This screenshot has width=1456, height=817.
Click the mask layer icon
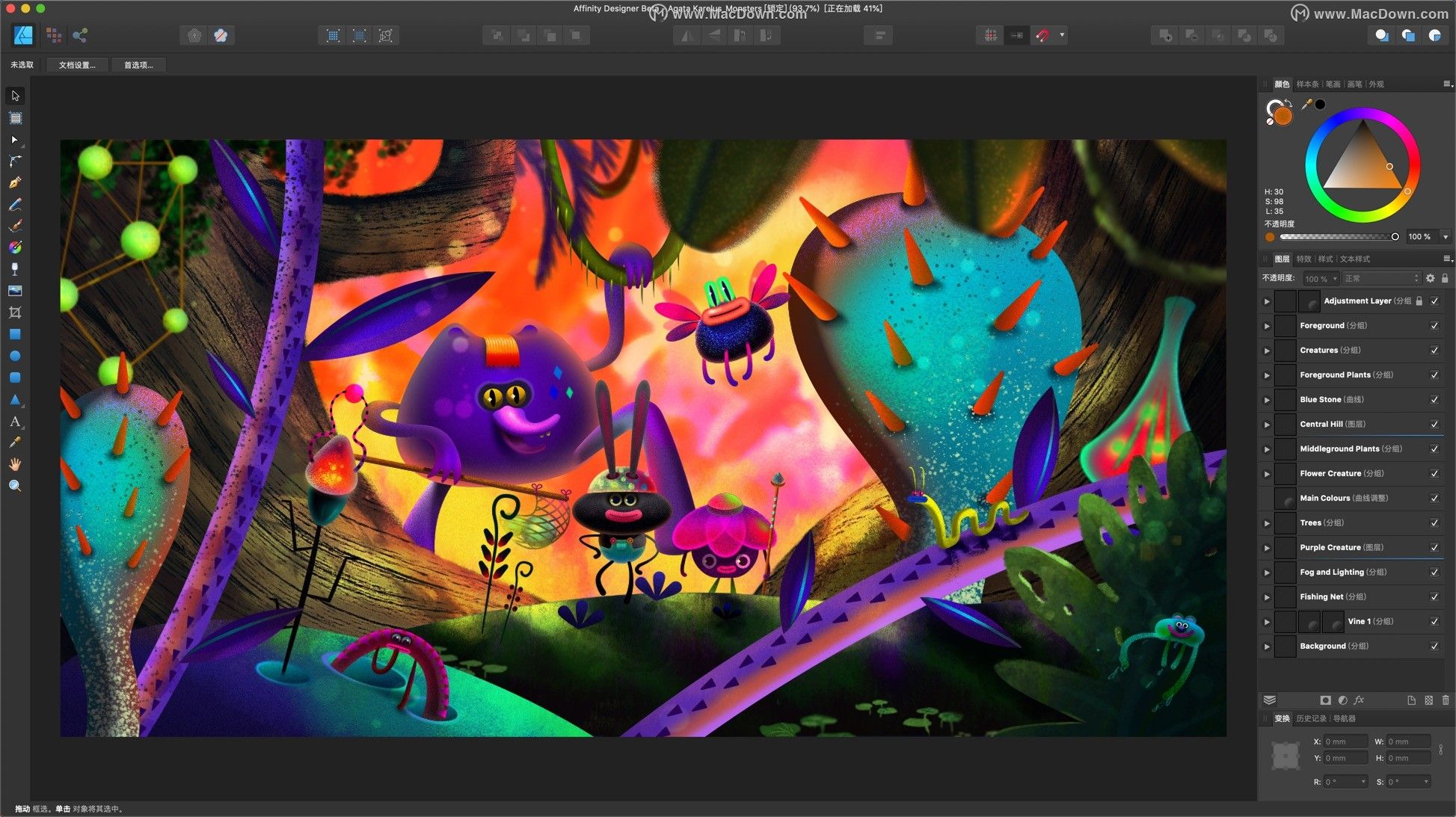pyautogui.click(x=1325, y=700)
